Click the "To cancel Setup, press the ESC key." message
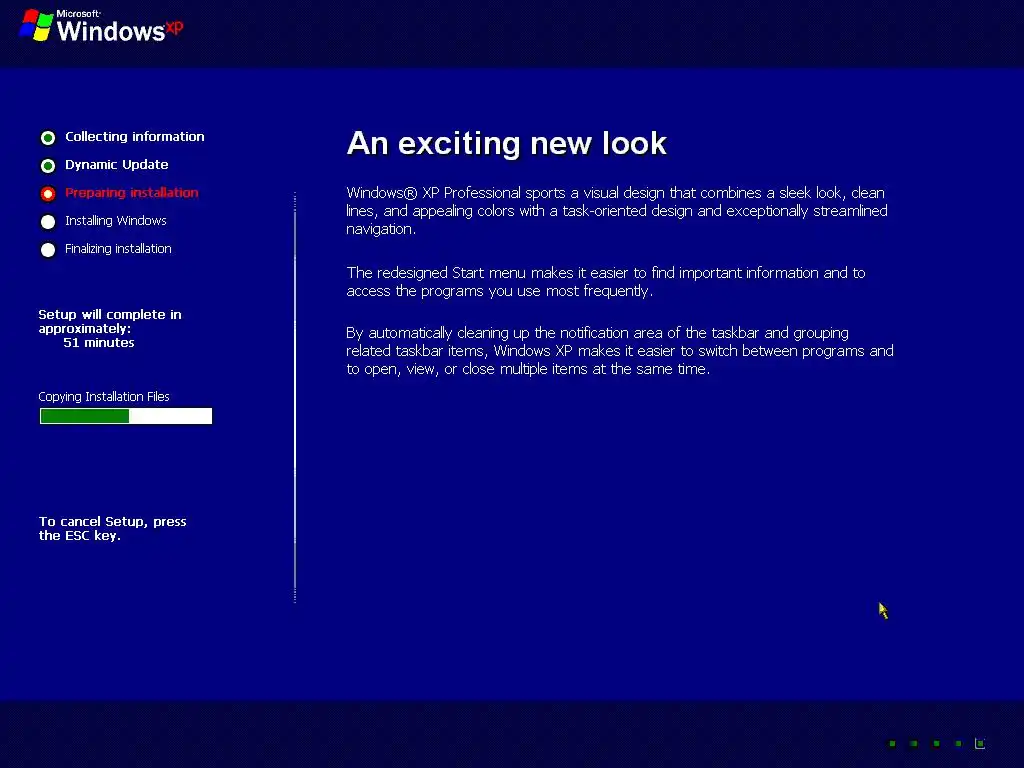The image size is (1024, 768). coord(112,528)
